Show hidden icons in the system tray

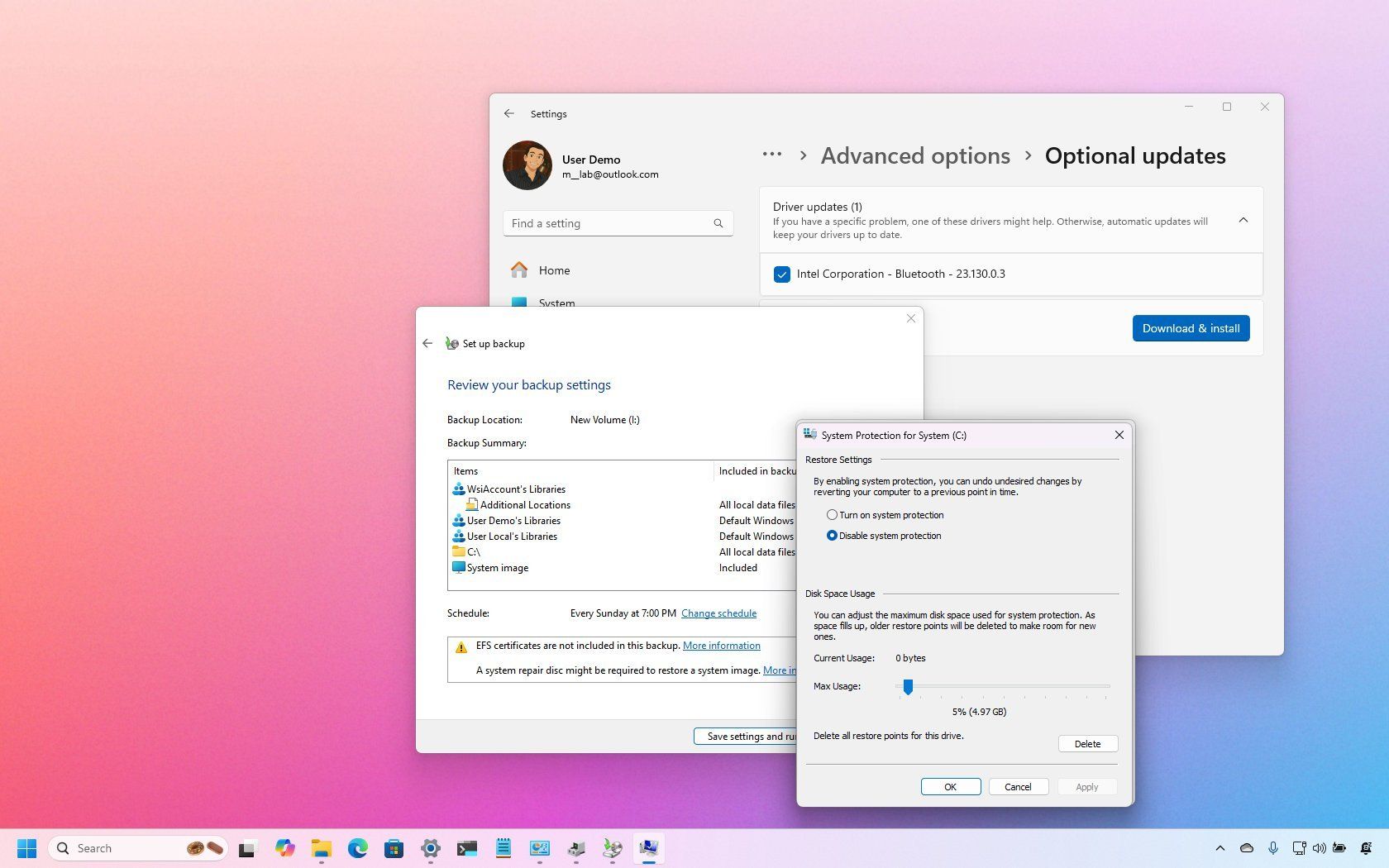pyautogui.click(x=1221, y=848)
